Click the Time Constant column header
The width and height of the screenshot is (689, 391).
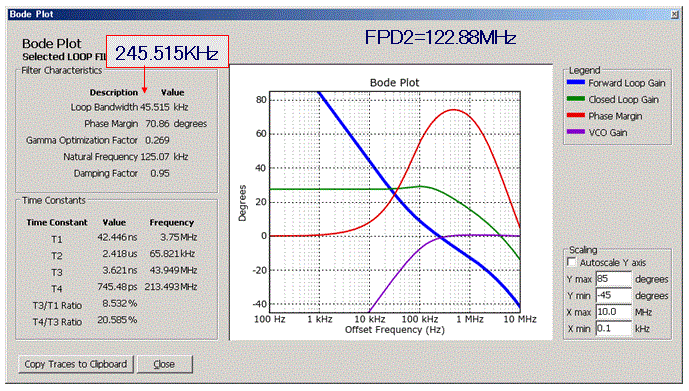point(57,223)
